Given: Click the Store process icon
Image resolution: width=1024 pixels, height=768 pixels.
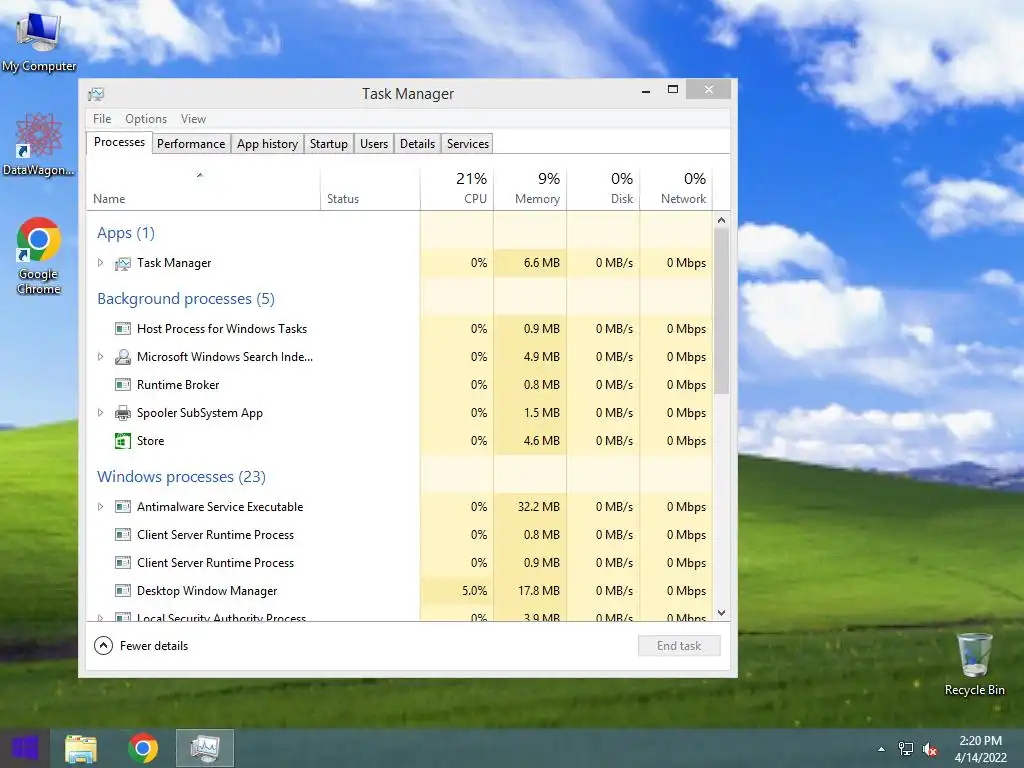Looking at the screenshot, I should click(123, 441).
